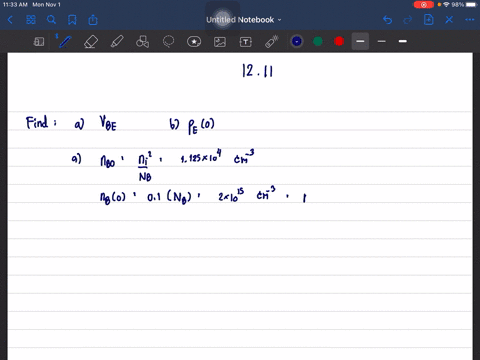Image resolution: width=480 pixels, height=360 pixels.
Task: Undo the last stroke
Action: coord(387,20)
